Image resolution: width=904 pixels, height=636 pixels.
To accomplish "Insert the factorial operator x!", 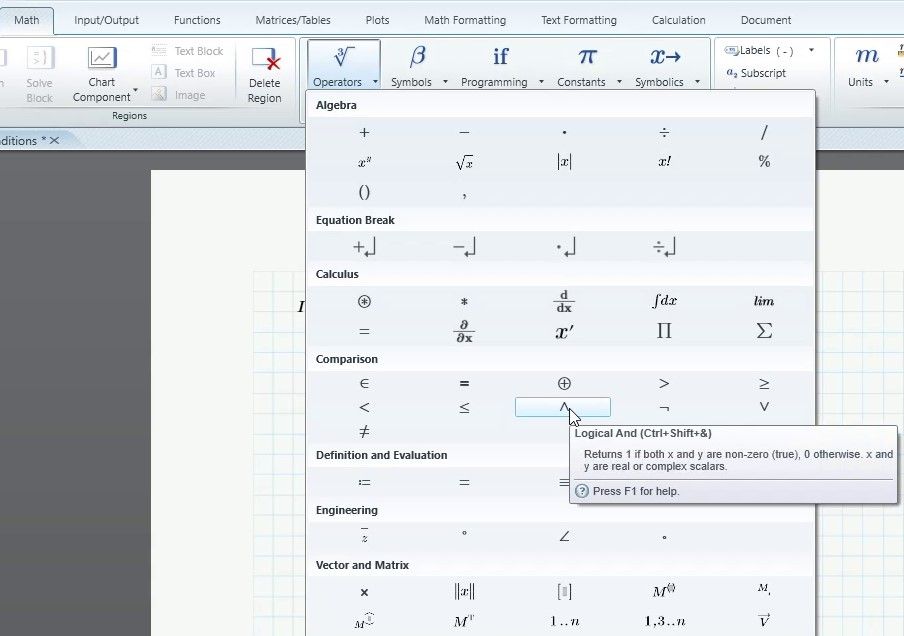I will click(664, 162).
